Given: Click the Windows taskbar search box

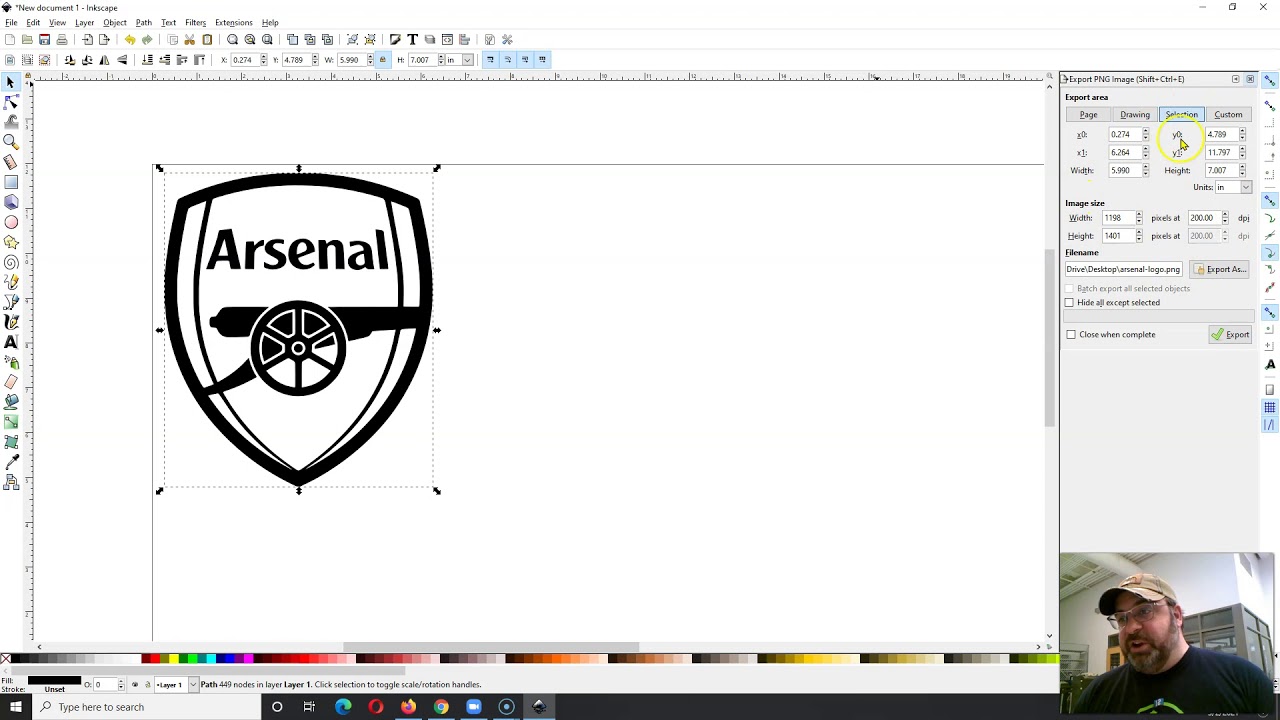Looking at the screenshot, I should (145, 707).
